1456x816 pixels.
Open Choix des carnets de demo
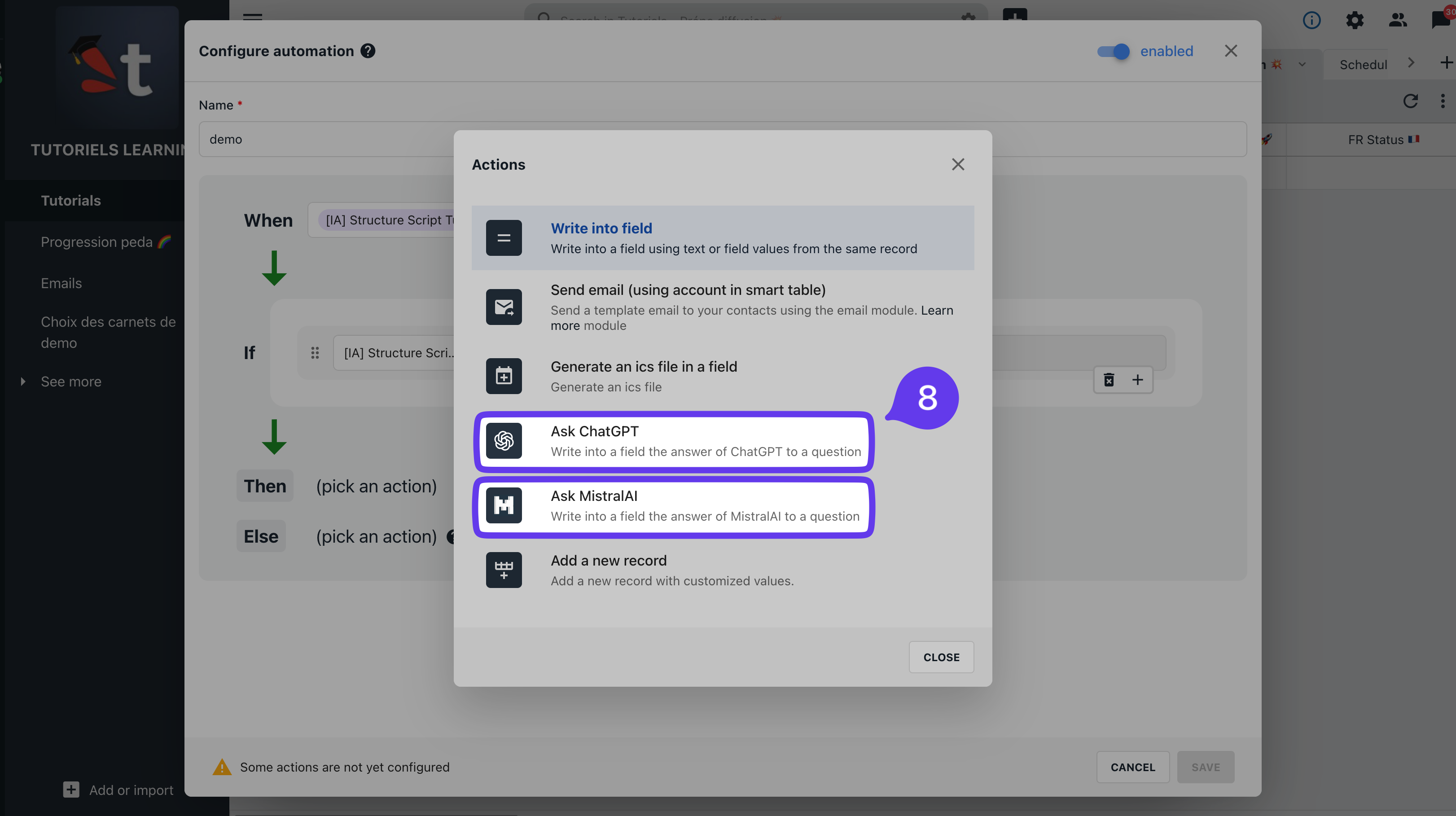tap(108, 332)
